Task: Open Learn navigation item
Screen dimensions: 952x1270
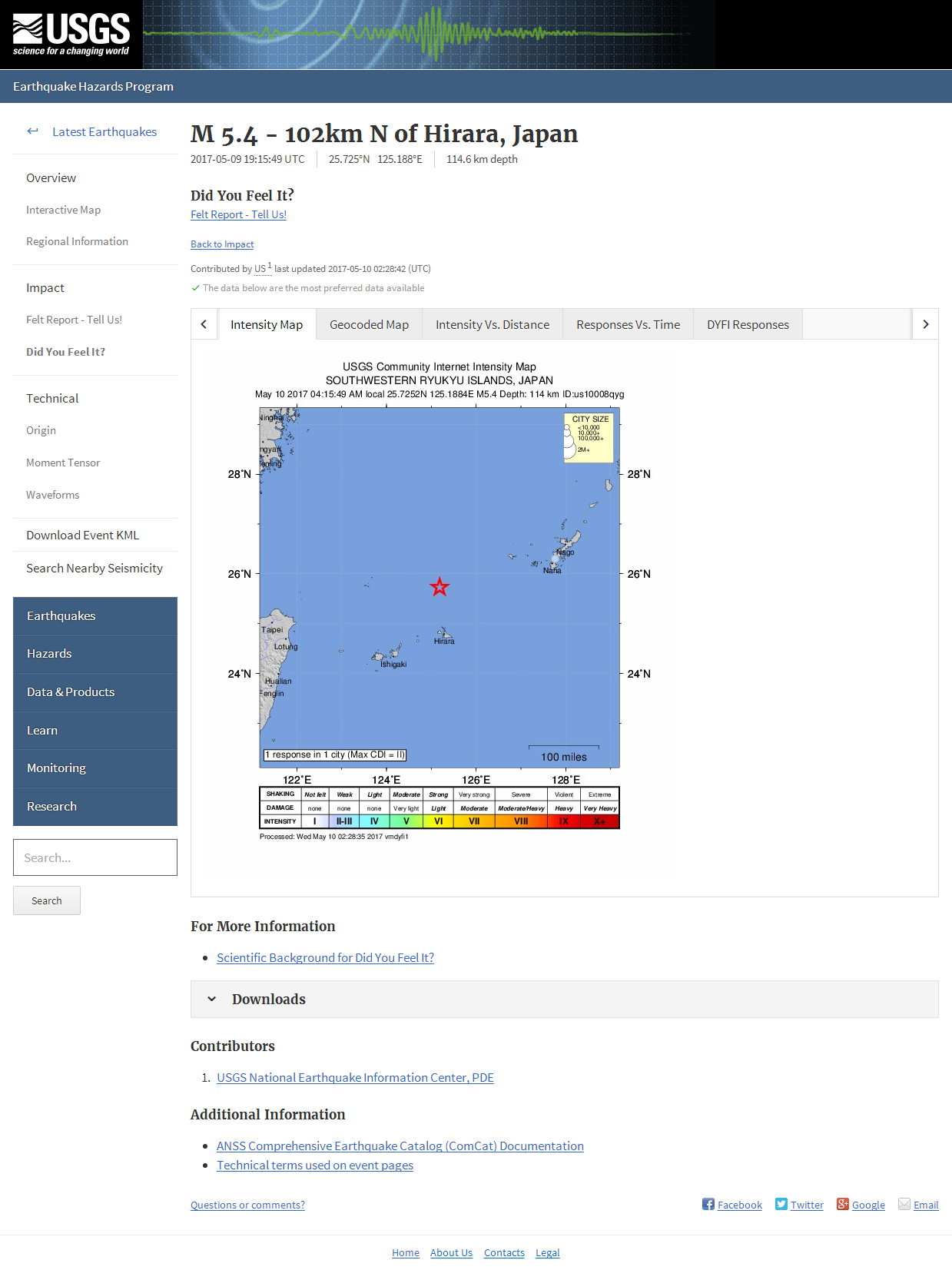Action: tap(95, 731)
